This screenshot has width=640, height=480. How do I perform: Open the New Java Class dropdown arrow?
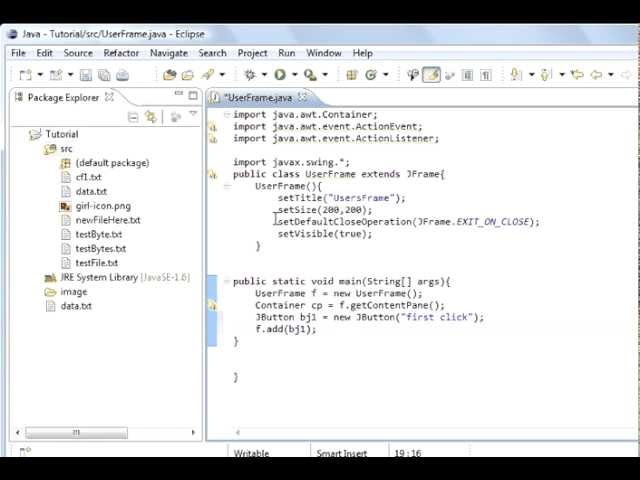coord(385,75)
